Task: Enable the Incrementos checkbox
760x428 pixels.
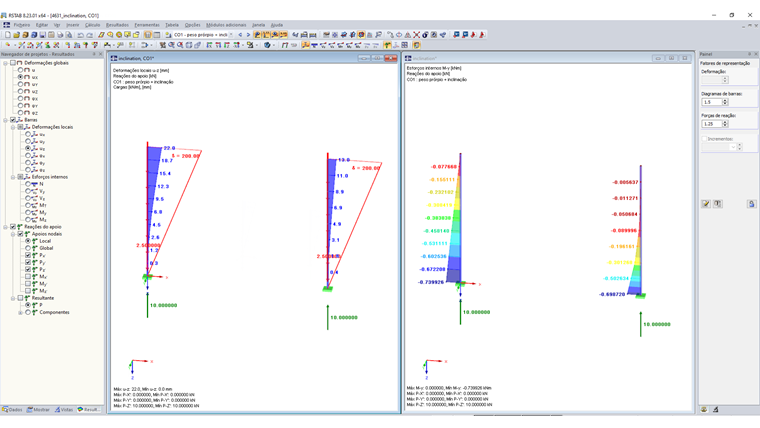Action: point(704,139)
